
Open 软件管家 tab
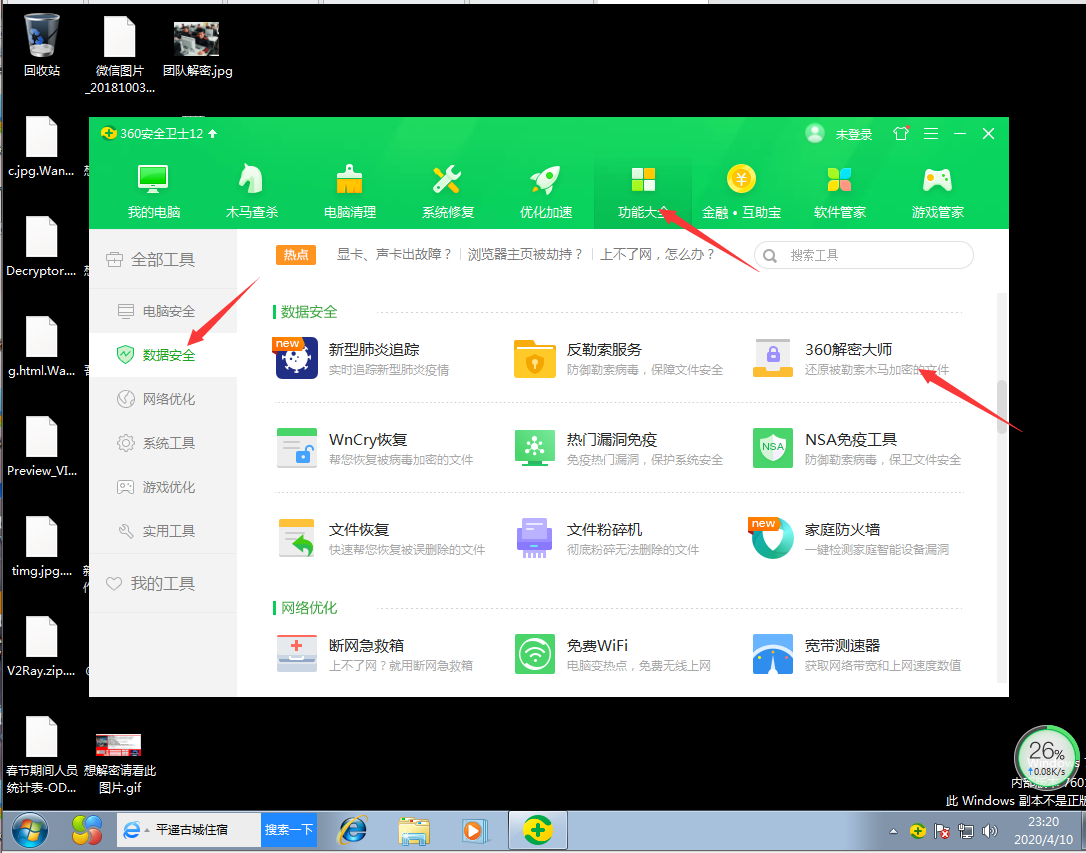click(x=839, y=192)
